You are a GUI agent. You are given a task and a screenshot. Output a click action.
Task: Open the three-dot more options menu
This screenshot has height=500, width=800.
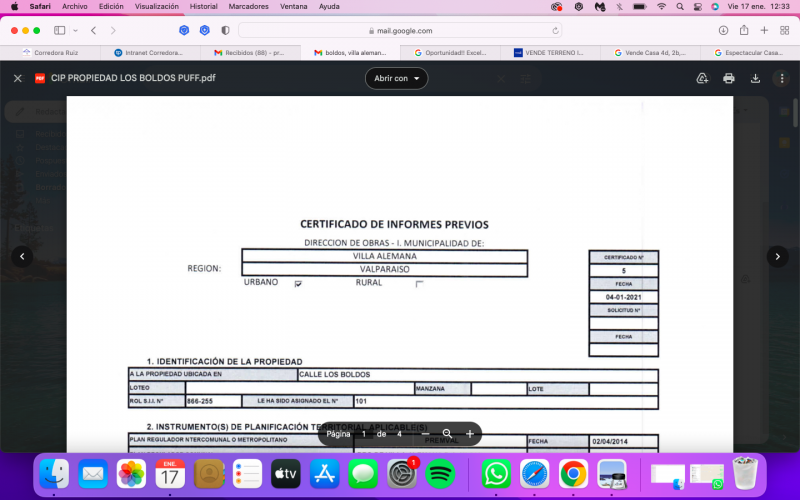[782, 78]
